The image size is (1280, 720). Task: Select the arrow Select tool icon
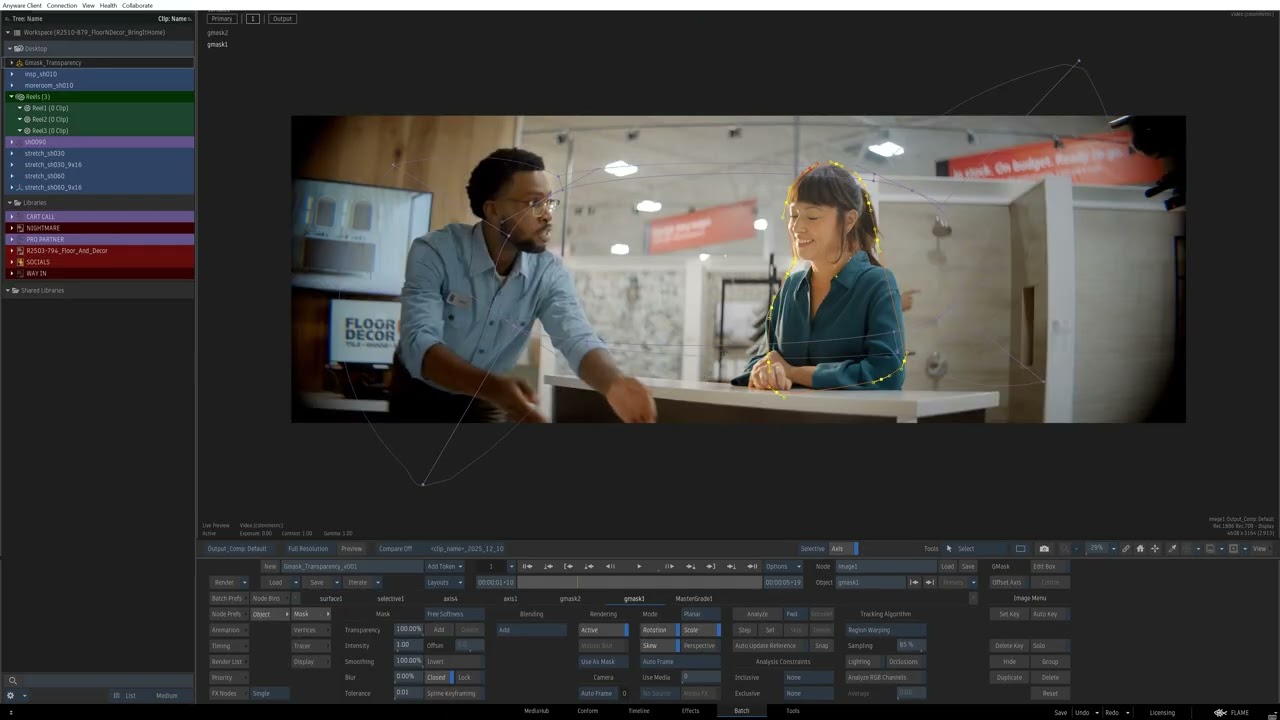[x=949, y=548]
